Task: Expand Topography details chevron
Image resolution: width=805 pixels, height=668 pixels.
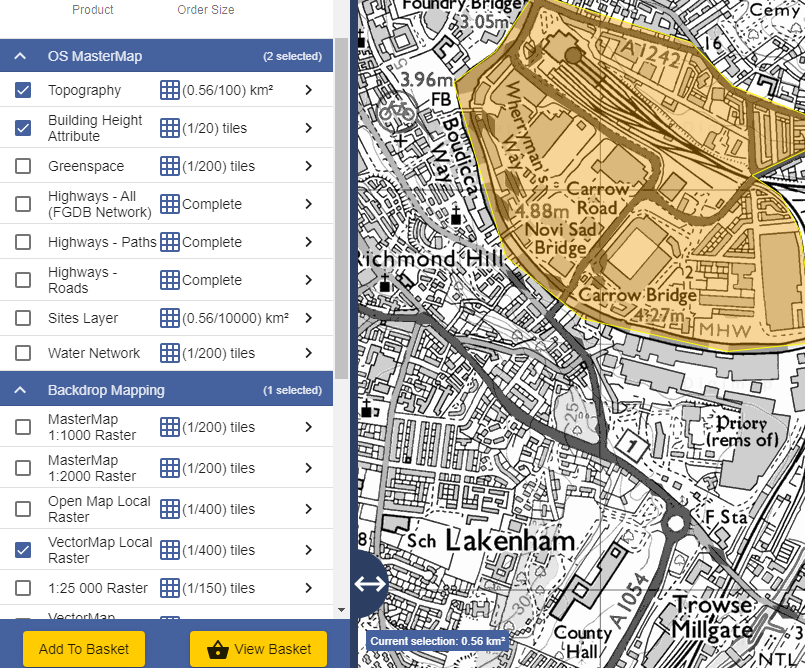Action: click(x=309, y=90)
